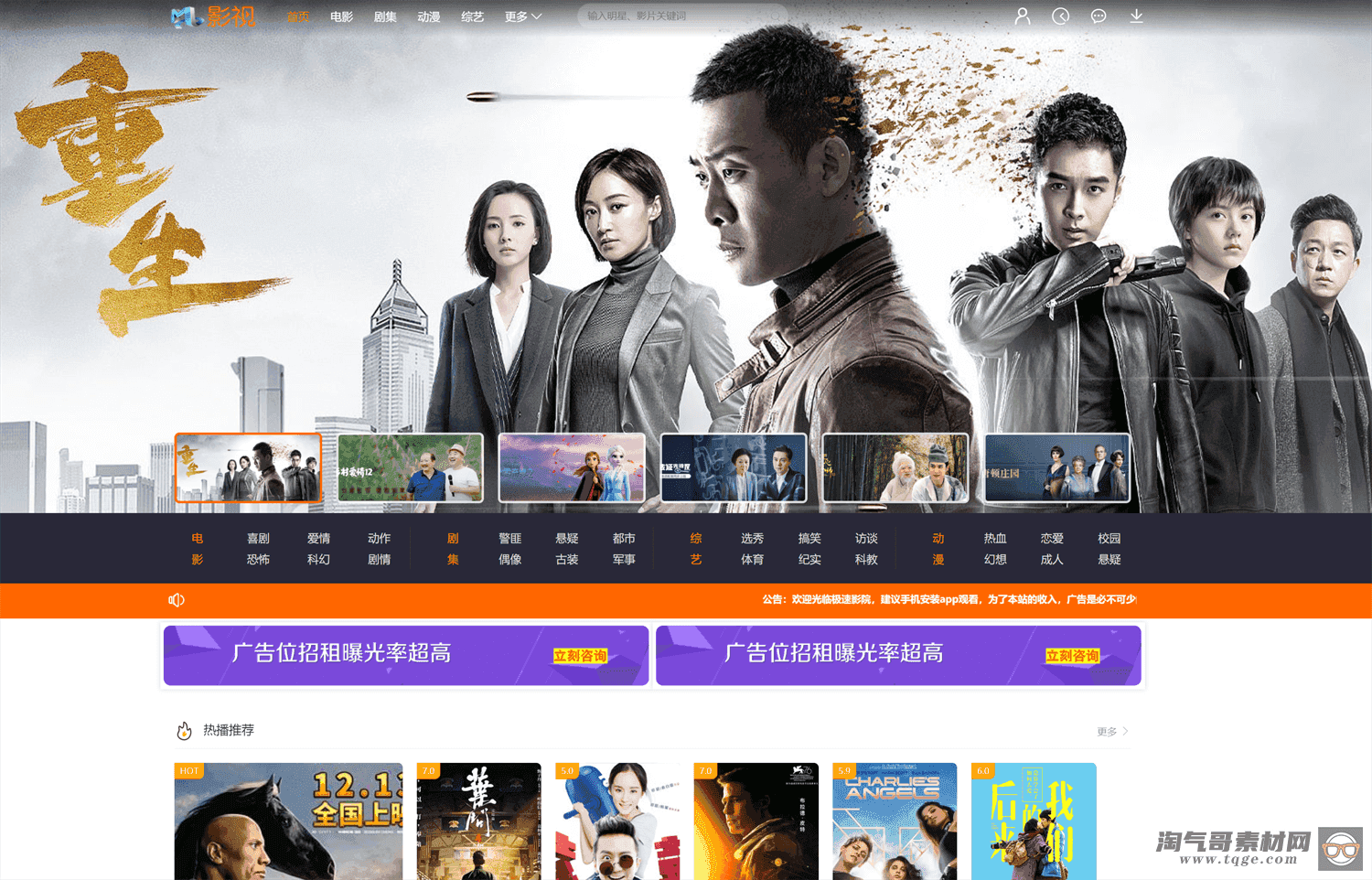
Task: Open the 恋爱 anime genre
Action: click(1052, 539)
